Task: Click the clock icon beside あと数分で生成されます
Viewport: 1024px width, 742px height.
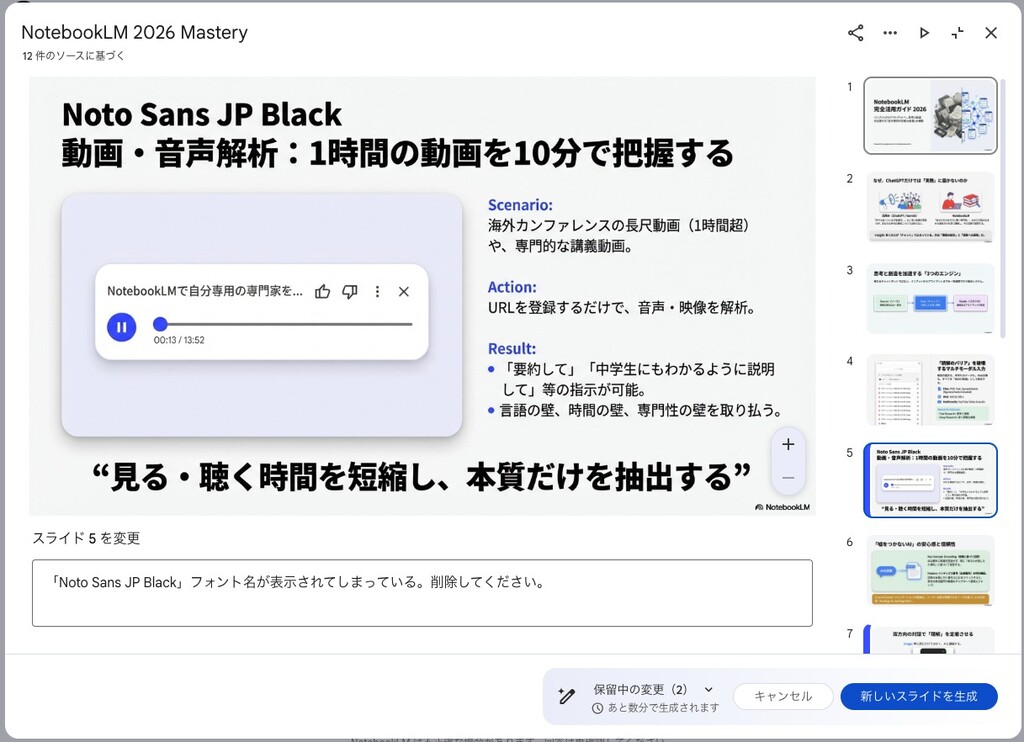Action: click(x=597, y=708)
